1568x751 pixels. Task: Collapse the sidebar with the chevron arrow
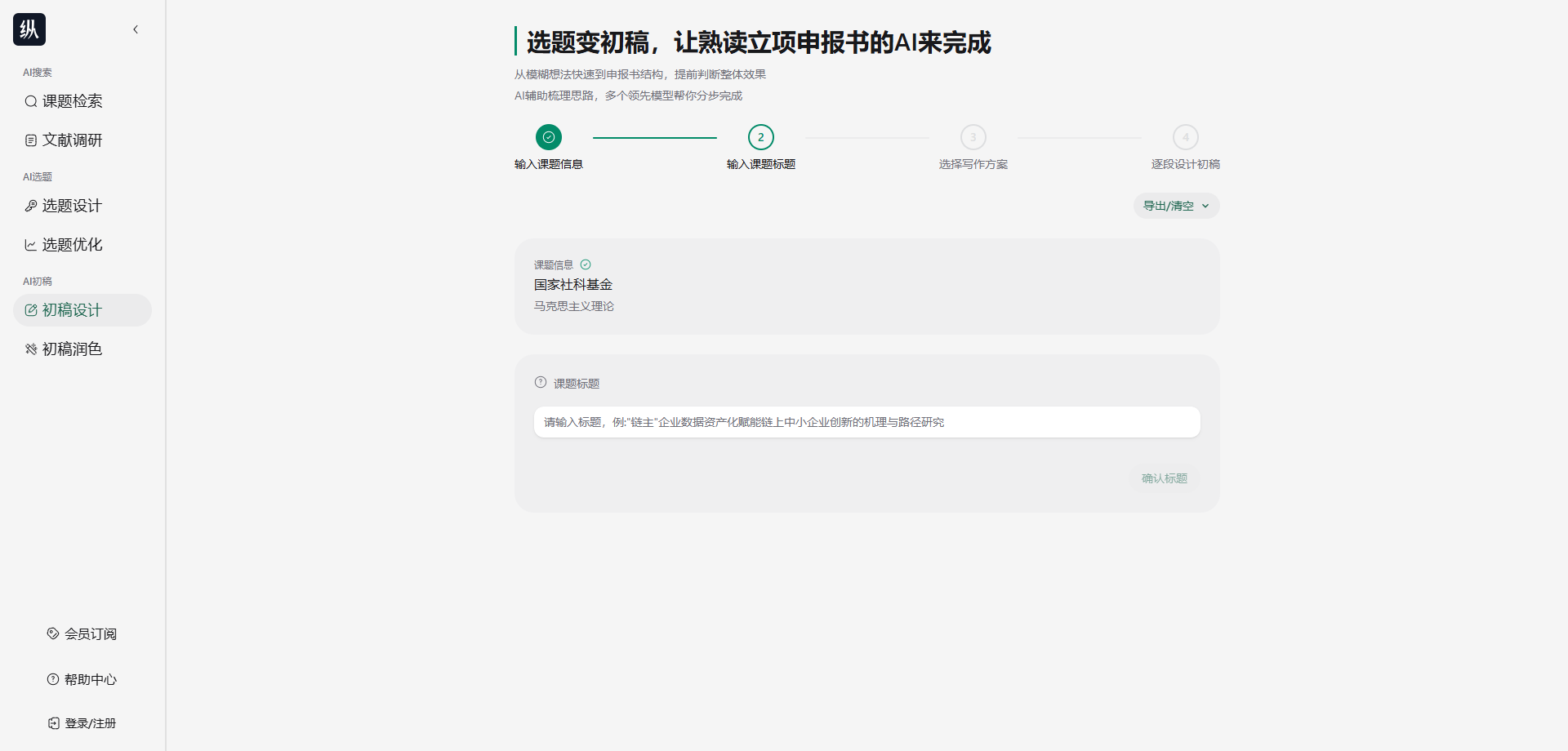click(x=136, y=29)
